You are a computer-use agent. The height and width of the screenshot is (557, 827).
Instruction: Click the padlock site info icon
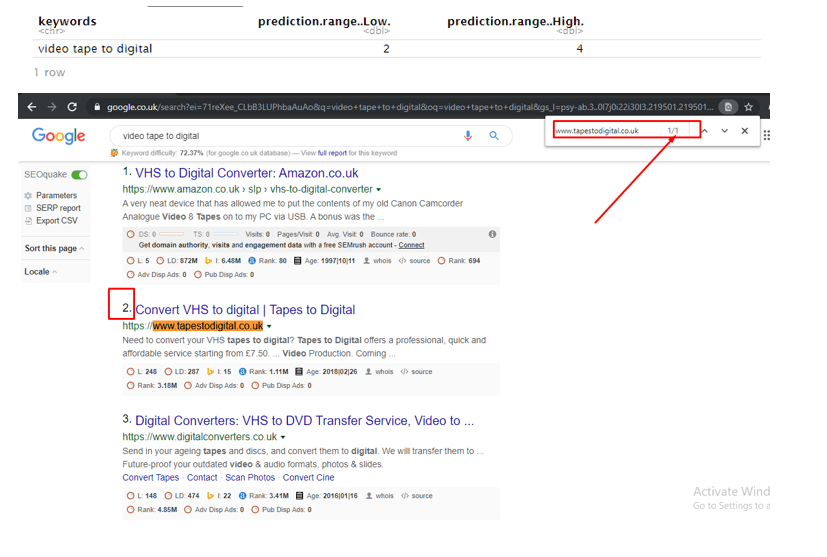pyautogui.click(x=97, y=107)
